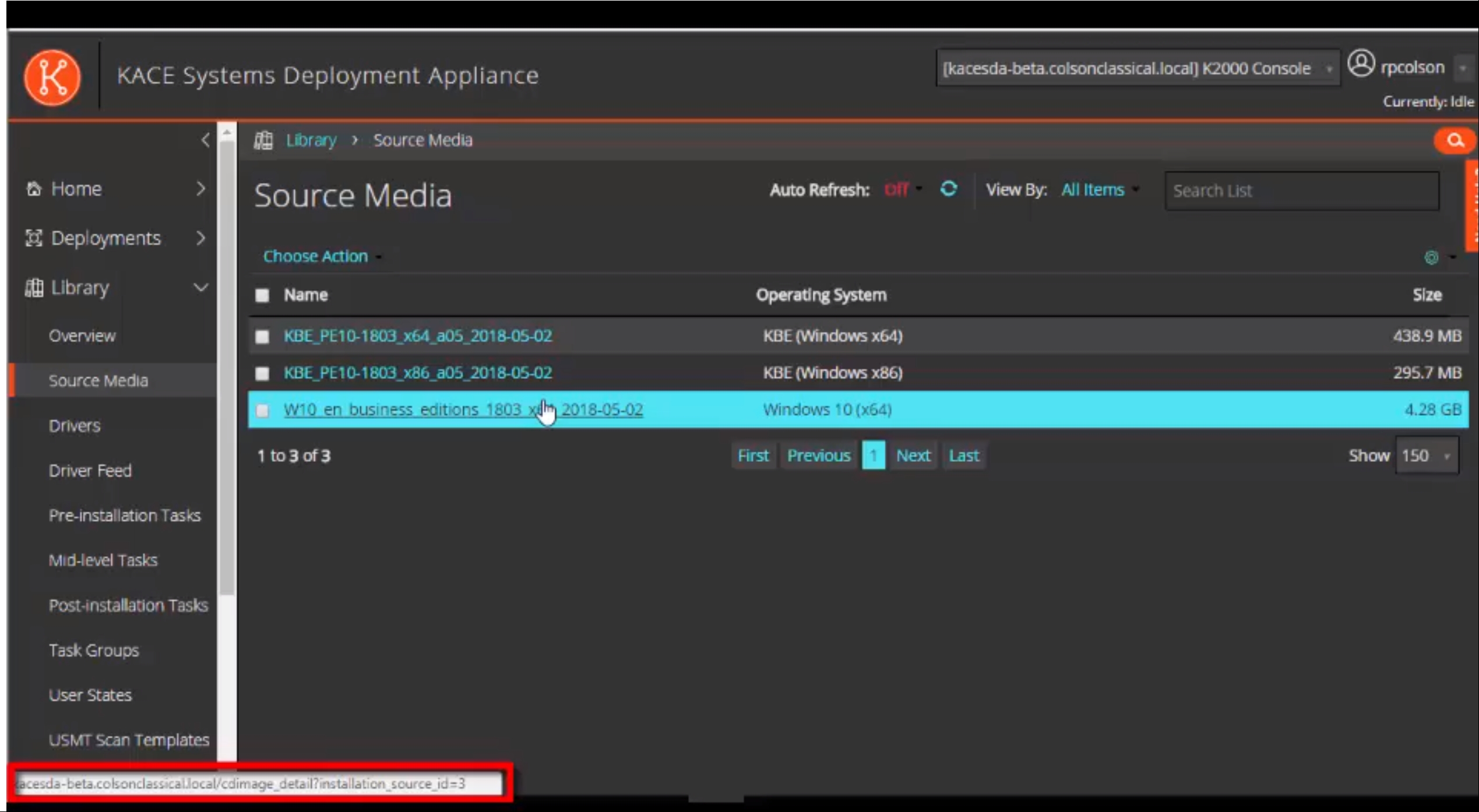Image resolution: width=1479 pixels, height=812 pixels.
Task: Open the View By All Items dropdown
Action: click(x=1100, y=190)
